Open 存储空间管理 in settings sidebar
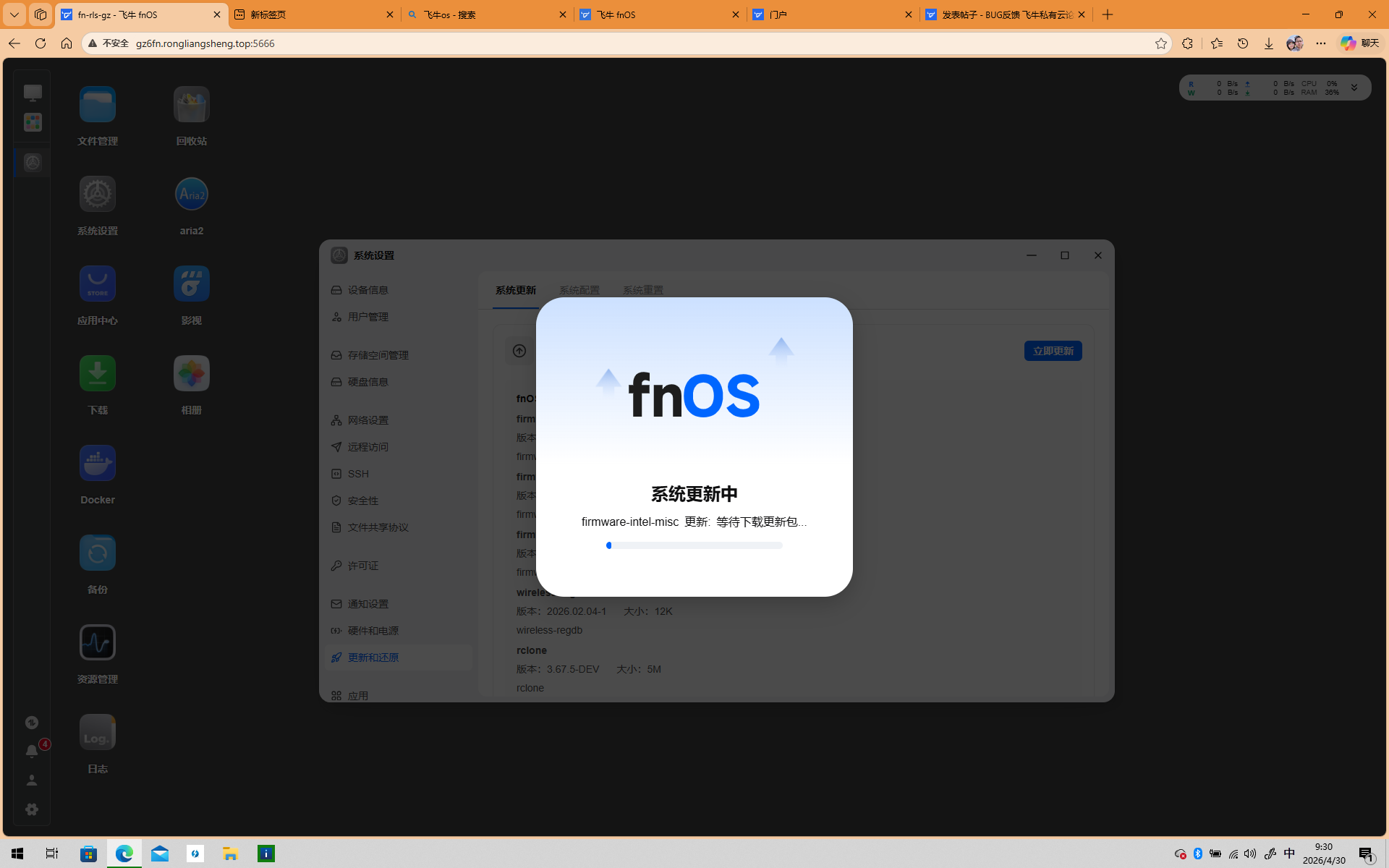The height and width of the screenshot is (868, 1389). click(398, 355)
